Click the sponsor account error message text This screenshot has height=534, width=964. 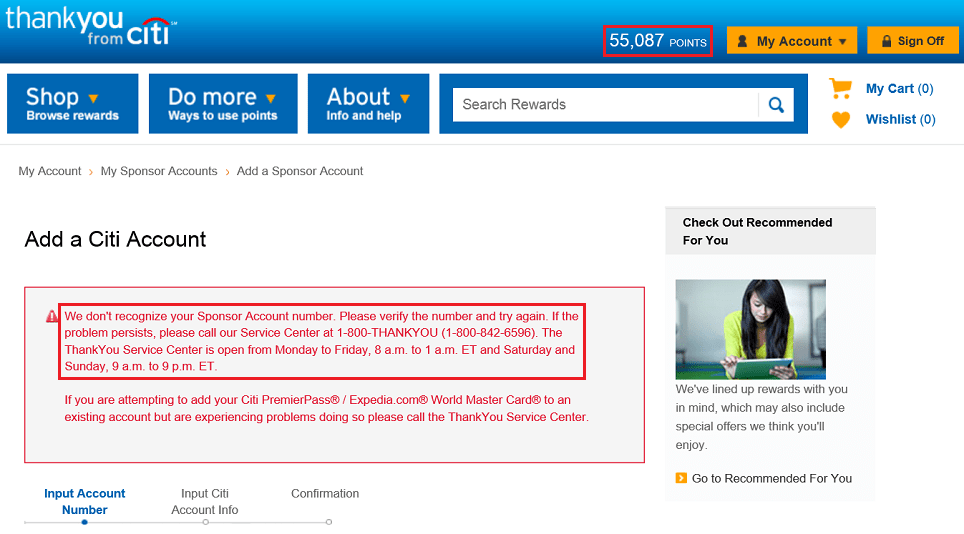[322, 341]
